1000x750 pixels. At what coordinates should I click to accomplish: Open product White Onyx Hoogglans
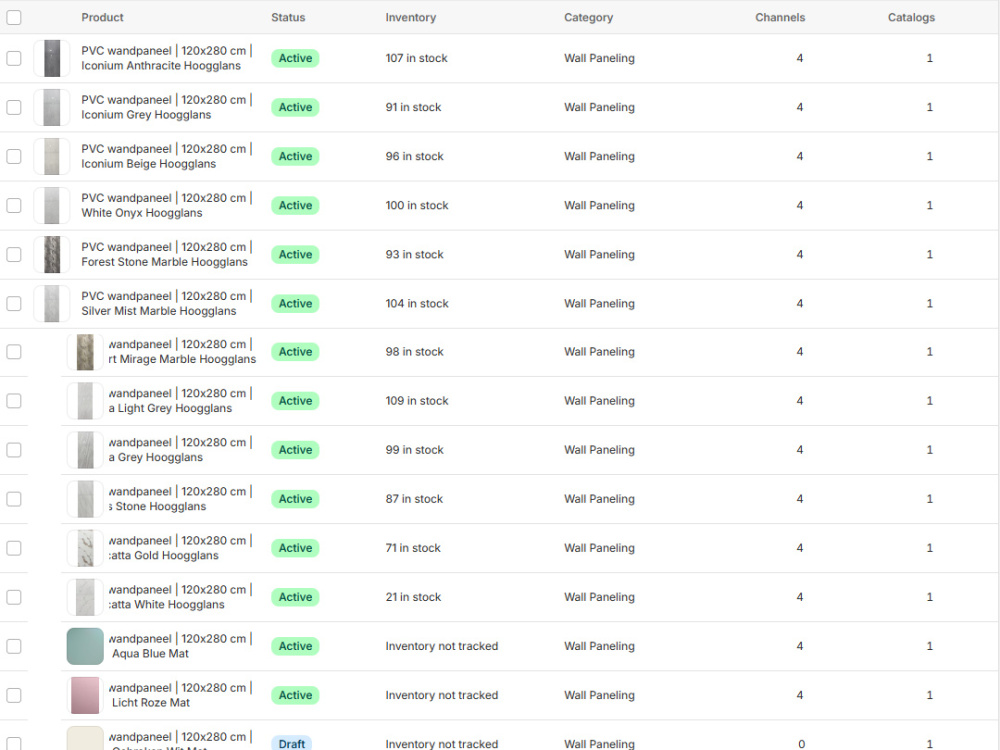coord(166,205)
